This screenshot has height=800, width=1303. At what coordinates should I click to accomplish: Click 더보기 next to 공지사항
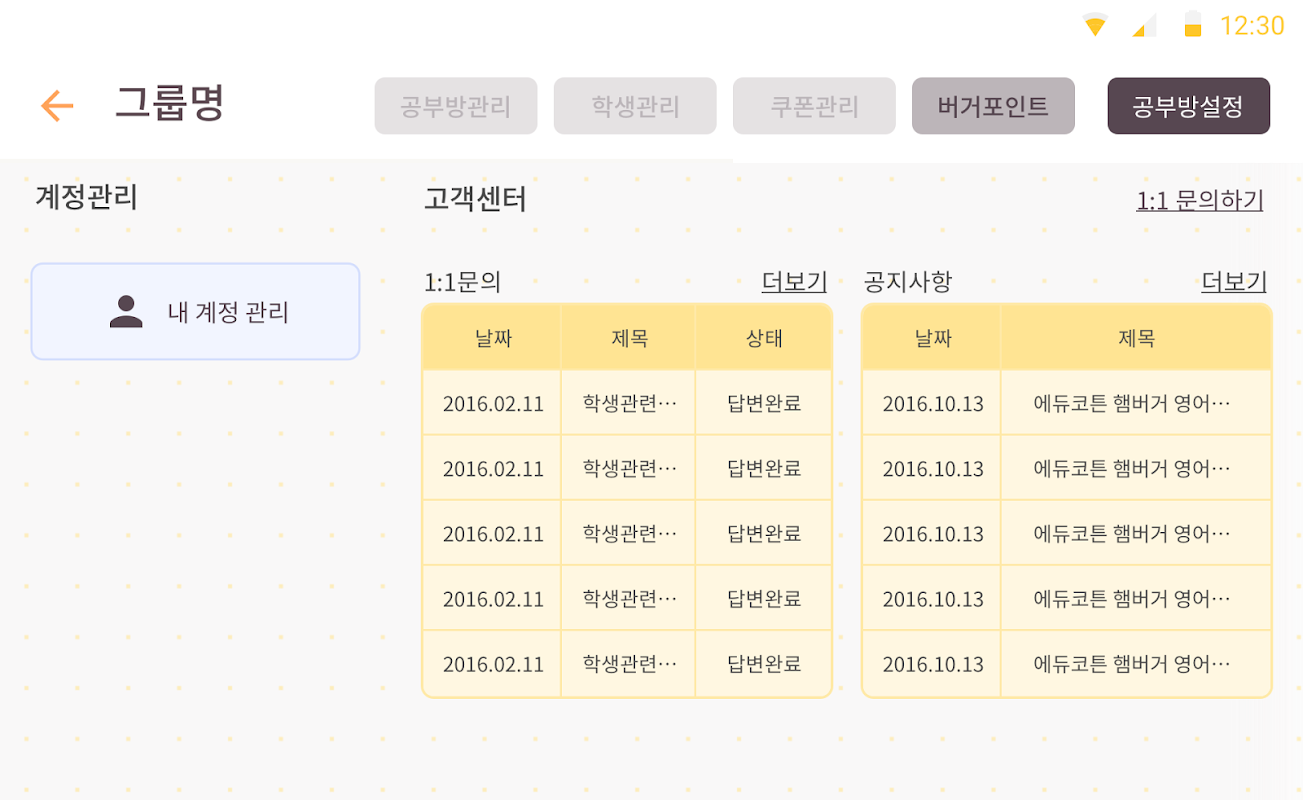coord(1233,282)
